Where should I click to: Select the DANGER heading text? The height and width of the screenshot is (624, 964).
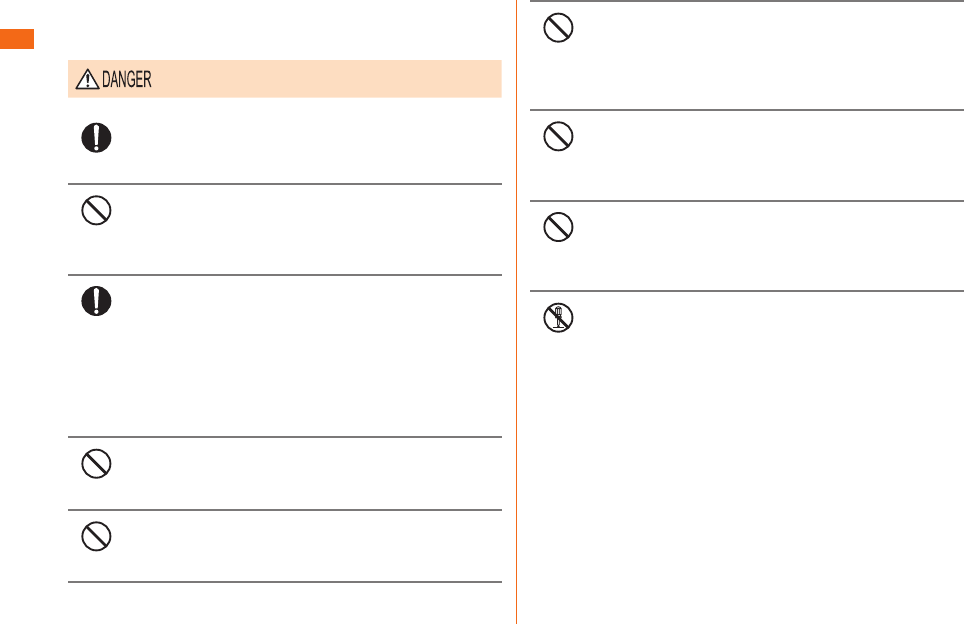point(127,79)
